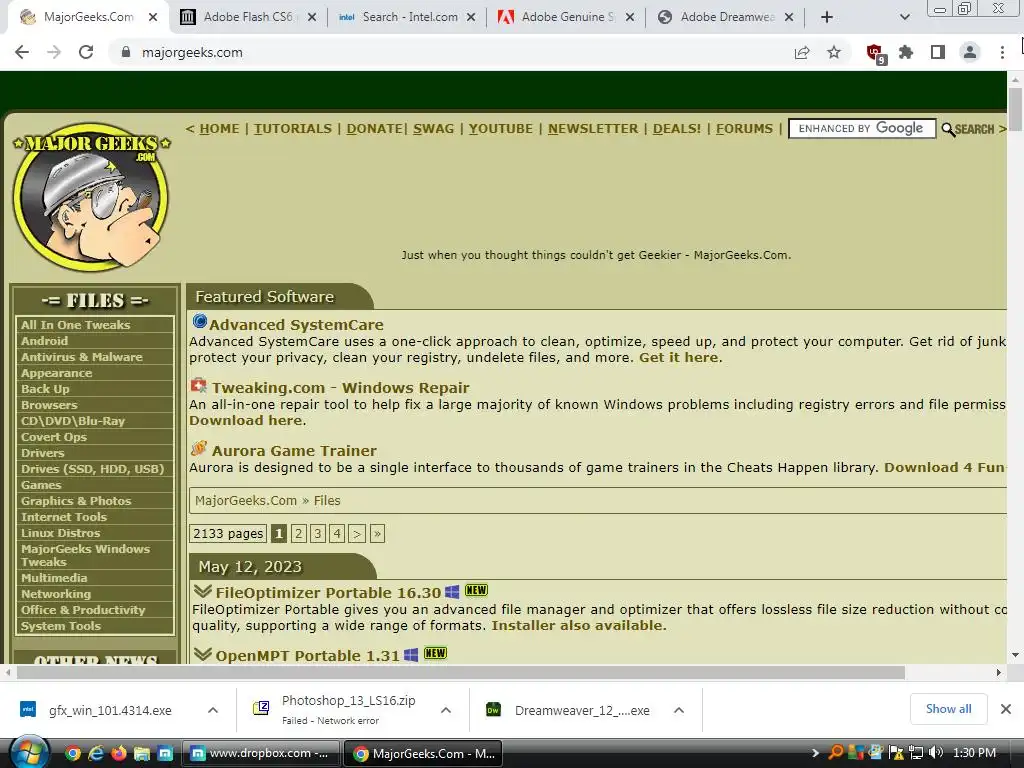Open the HOME navigation link
This screenshot has height=768, width=1024.
click(219, 129)
